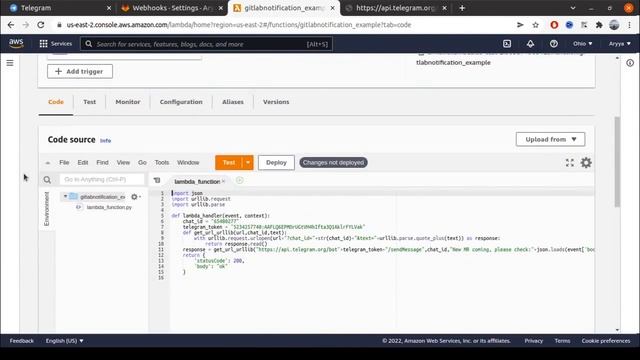The width and height of the screenshot is (640, 360).
Task: Click the browser profile avatar
Action: [614, 25]
